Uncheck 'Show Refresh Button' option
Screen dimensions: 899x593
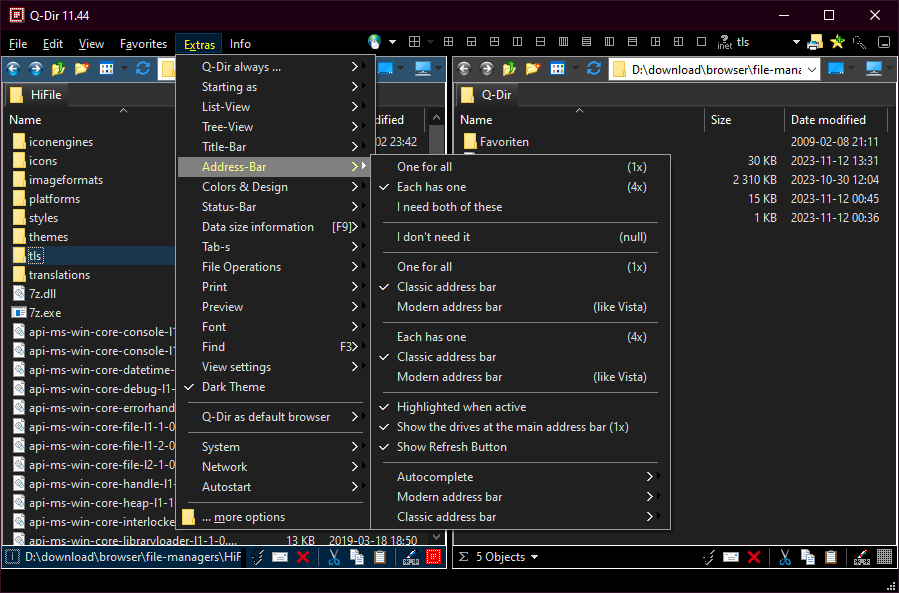(x=451, y=447)
